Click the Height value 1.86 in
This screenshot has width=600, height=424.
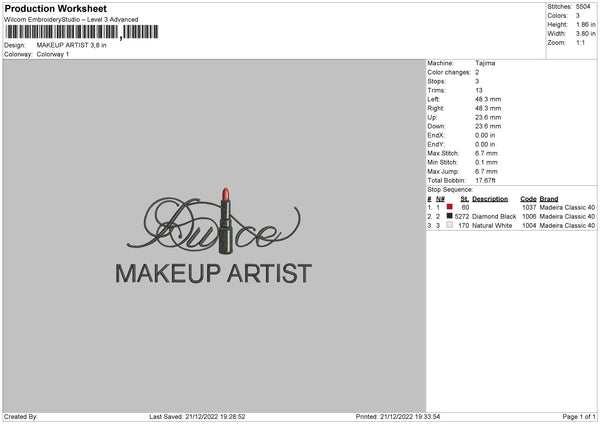click(x=585, y=24)
